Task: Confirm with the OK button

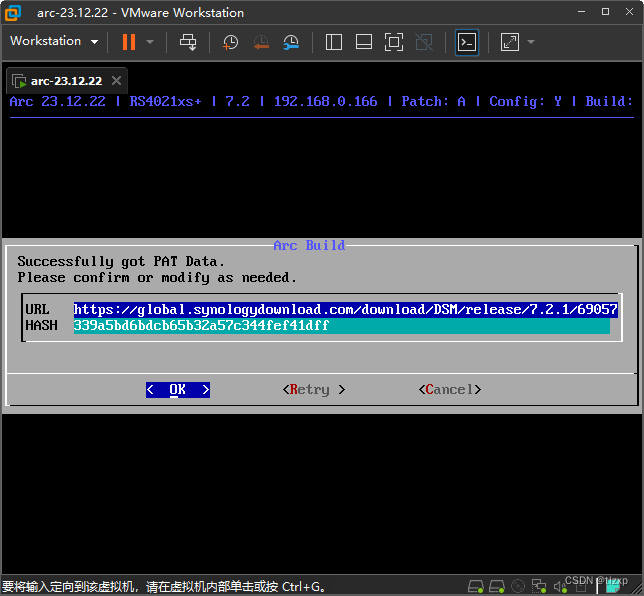Action: click(x=178, y=389)
